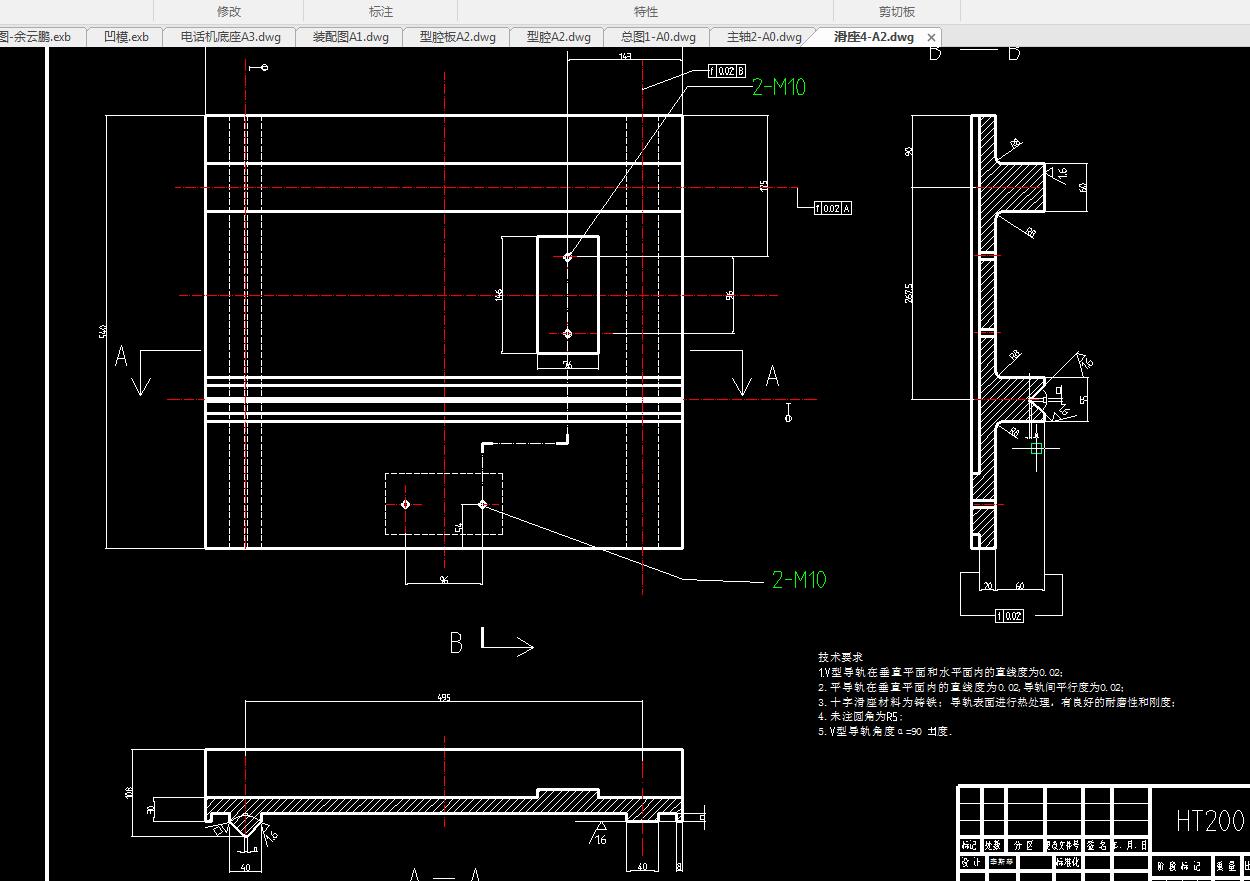1250x881 pixels.
Task: Switch to the 凹模.exb document tab
Action: point(125,37)
